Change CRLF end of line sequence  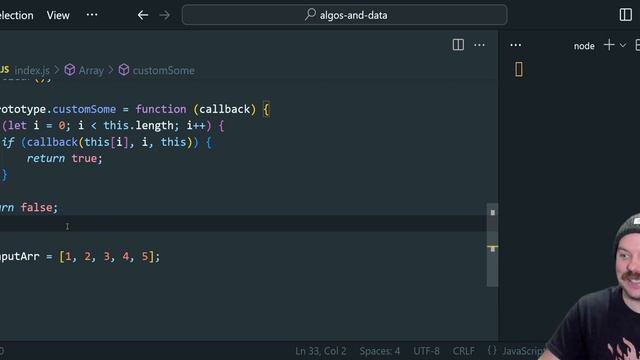pyautogui.click(x=463, y=351)
